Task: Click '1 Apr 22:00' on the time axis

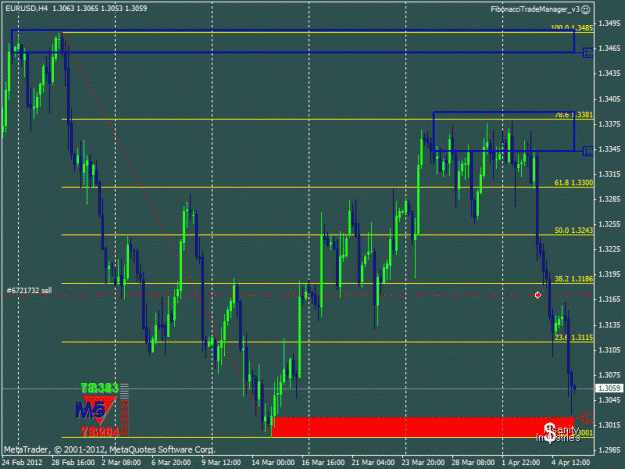Action: click(x=521, y=463)
